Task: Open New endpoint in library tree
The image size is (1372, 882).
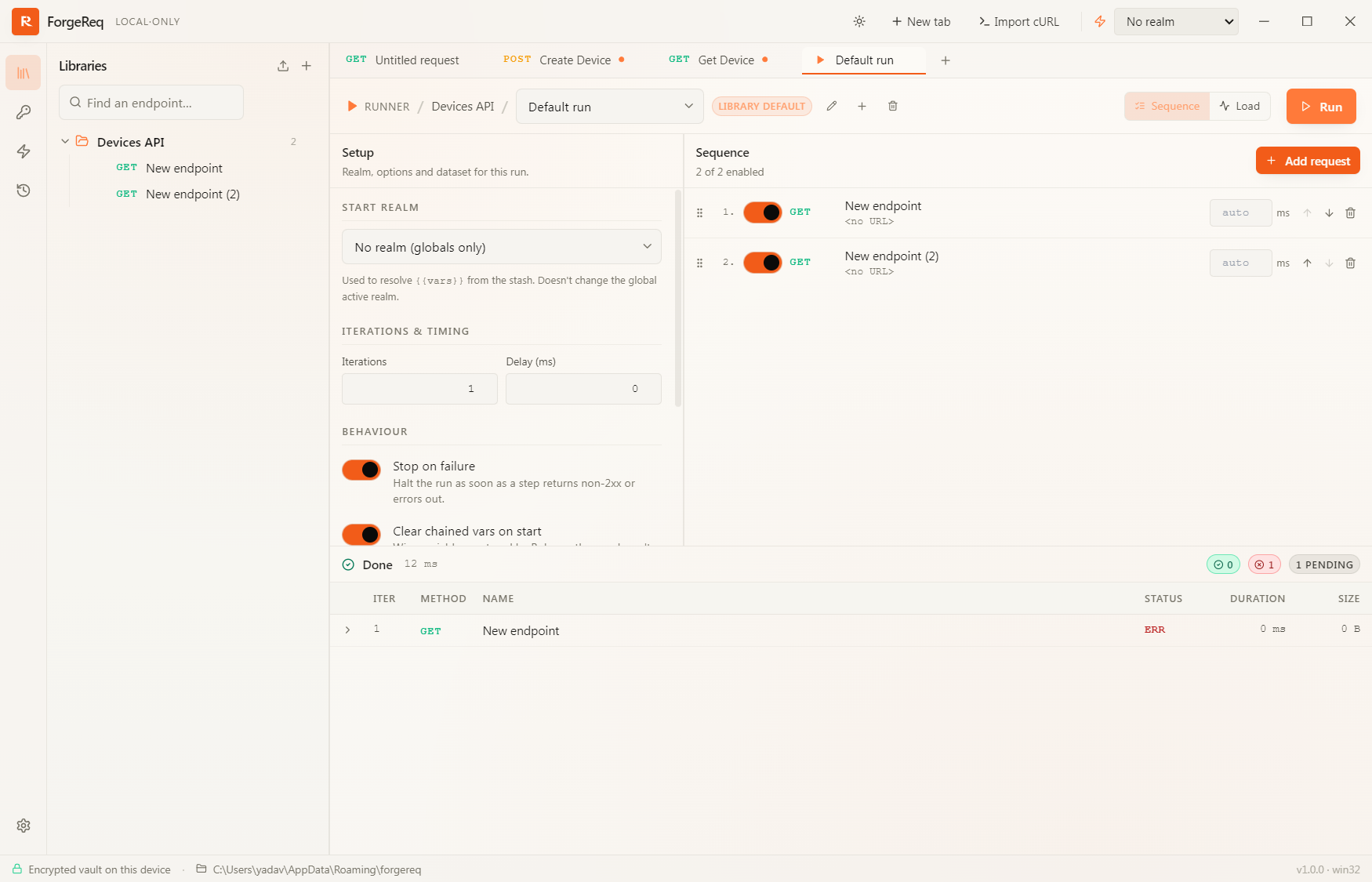Action: coord(184,168)
